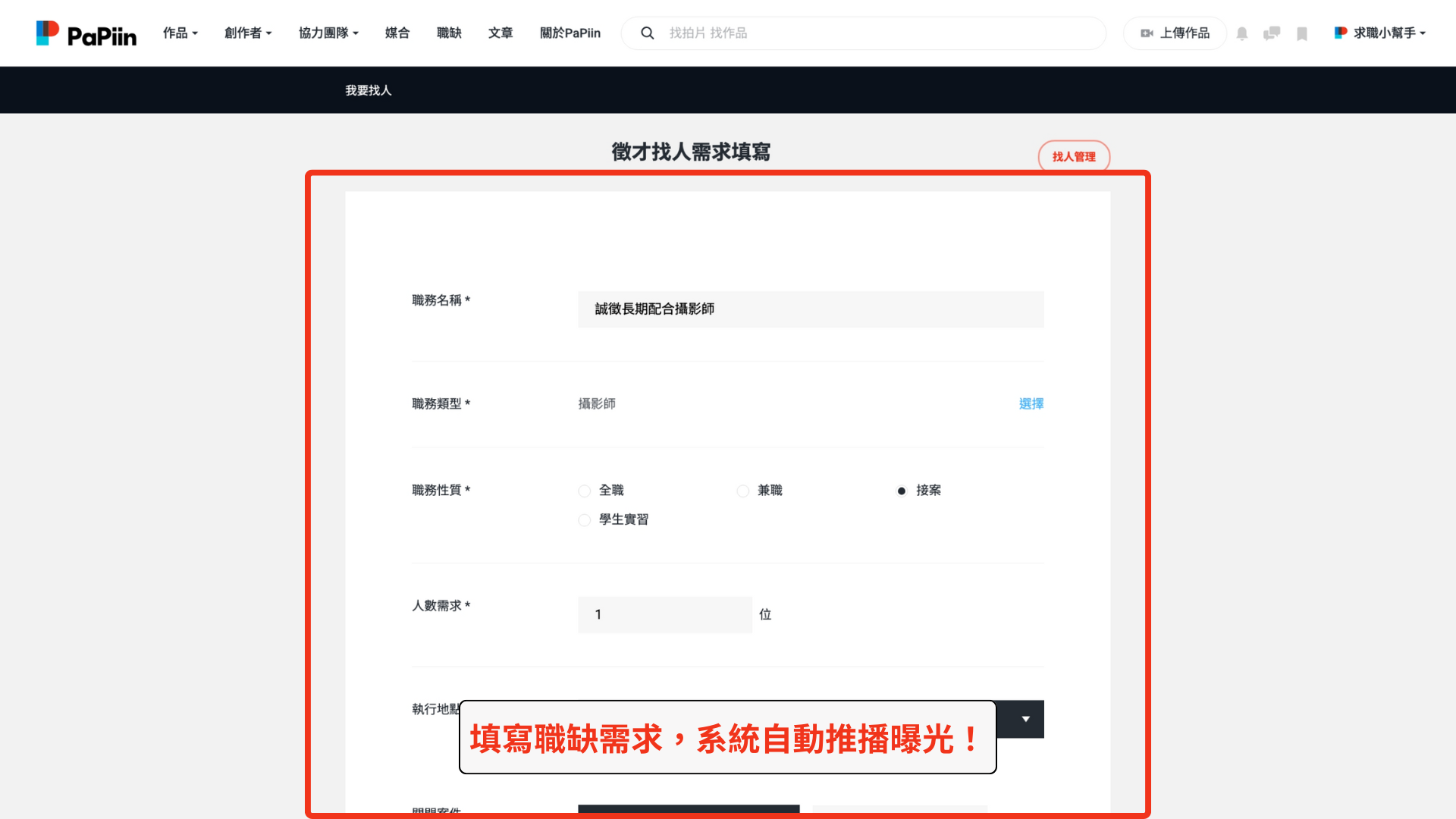
Task: Click the PaPiin logo
Action: coord(86,33)
